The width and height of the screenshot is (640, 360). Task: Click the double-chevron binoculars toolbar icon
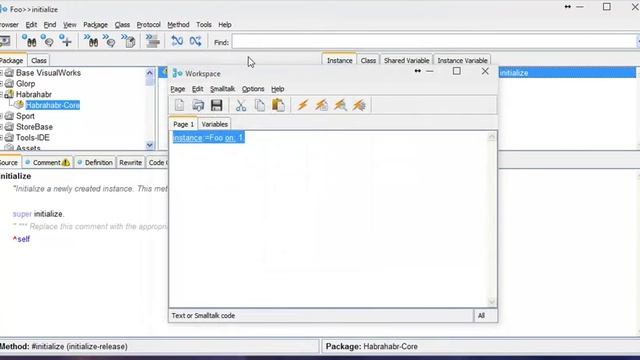click(91, 41)
